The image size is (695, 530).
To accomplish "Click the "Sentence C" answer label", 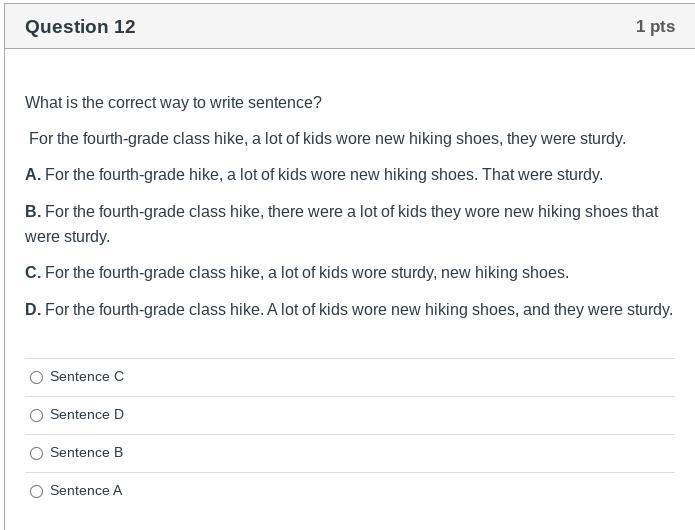I will (x=87, y=377).
